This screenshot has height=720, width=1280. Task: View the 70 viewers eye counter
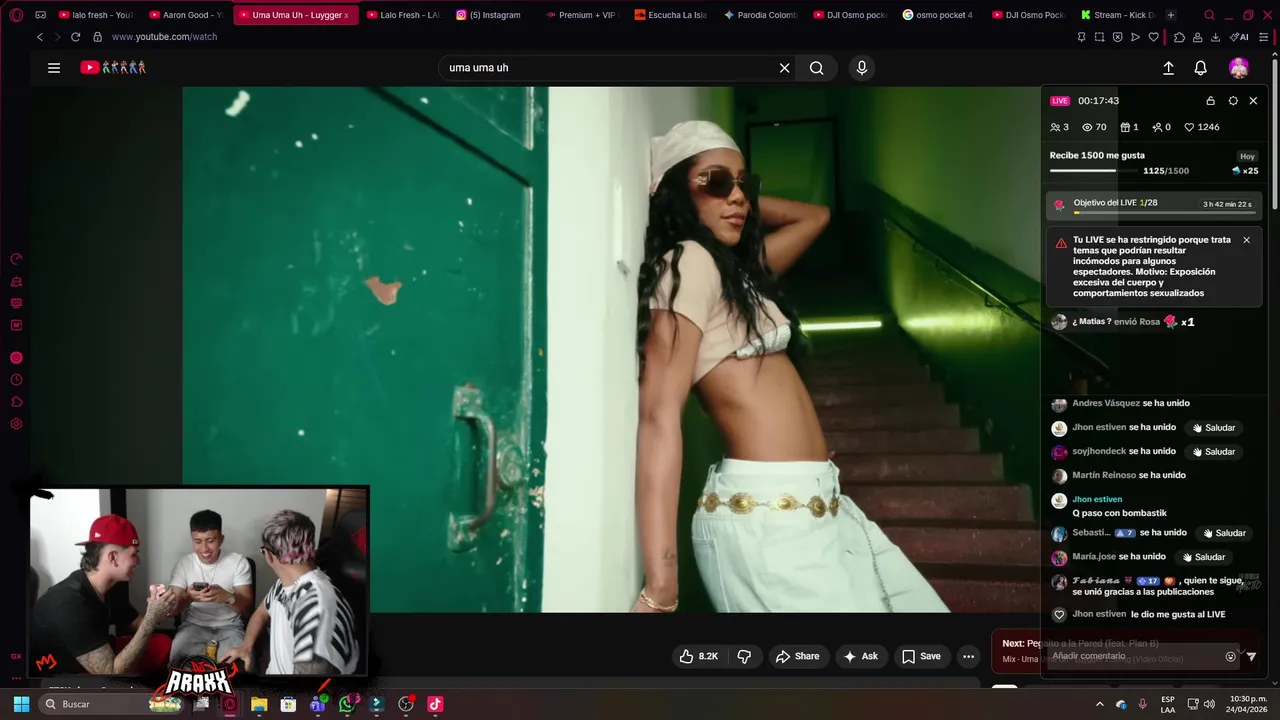coord(1094,127)
